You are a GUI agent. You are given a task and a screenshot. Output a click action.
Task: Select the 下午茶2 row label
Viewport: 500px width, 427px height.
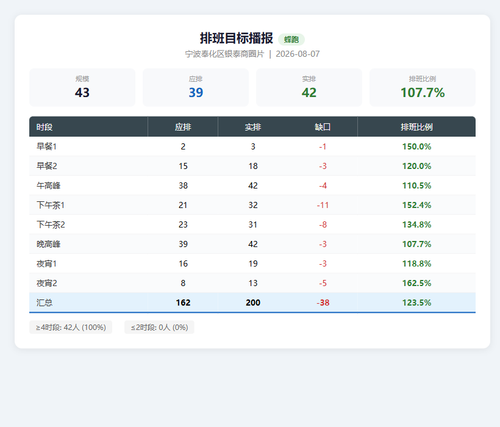pyautogui.click(x=51, y=225)
